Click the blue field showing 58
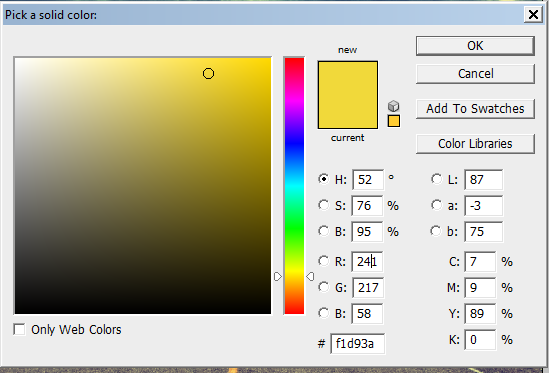The image size is (549, 373). point(368,313)
